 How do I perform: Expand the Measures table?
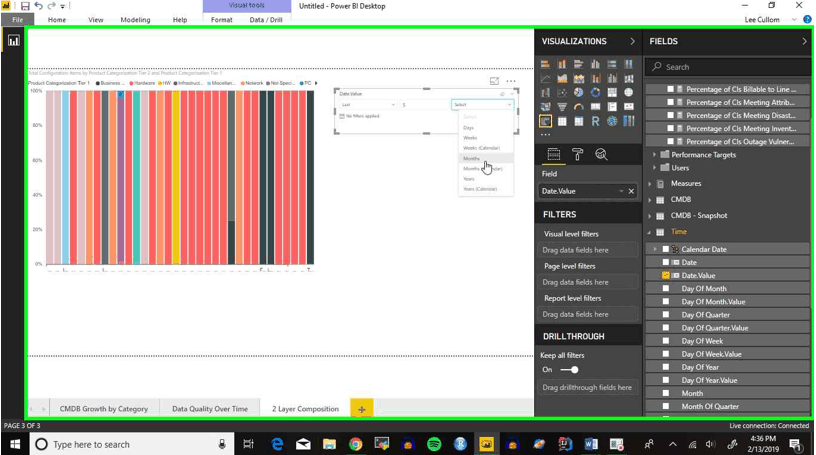pyautogui.click(x=649, y=184)
